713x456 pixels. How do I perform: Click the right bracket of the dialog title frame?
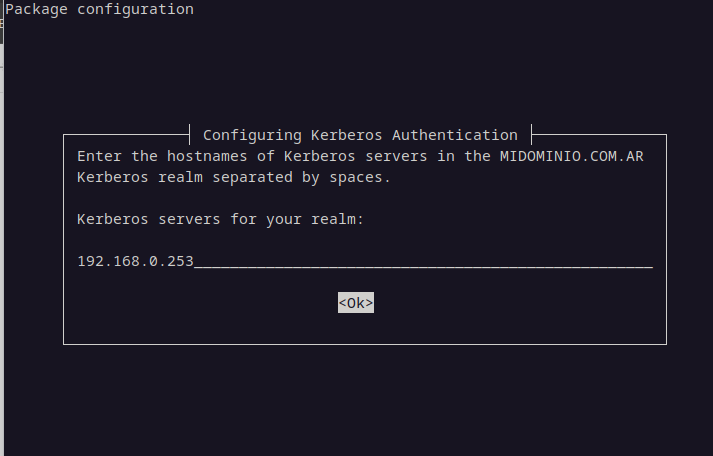click(x=532, y=134)
